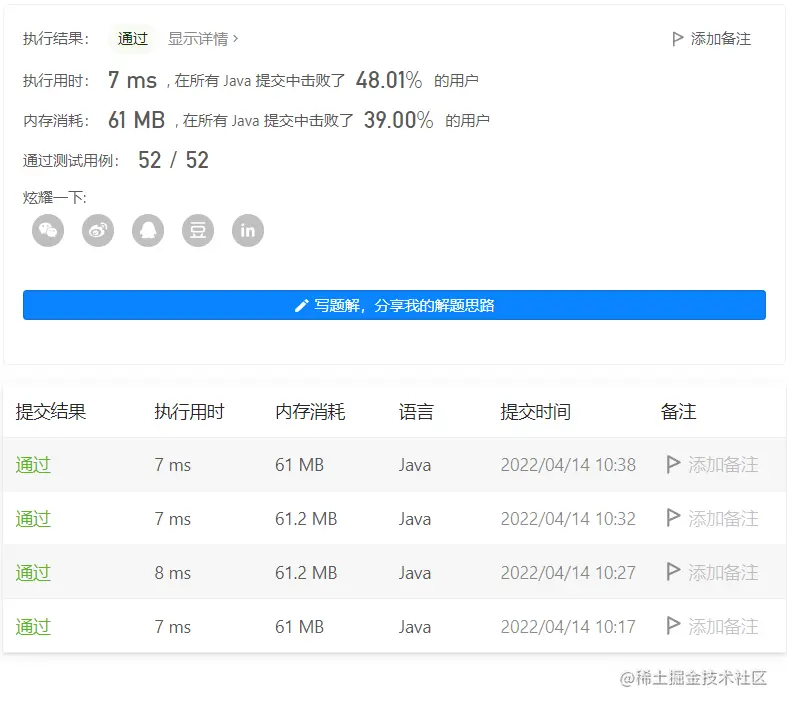
Task: Click 7 ms in the 10:17 row
Action: 173,627
